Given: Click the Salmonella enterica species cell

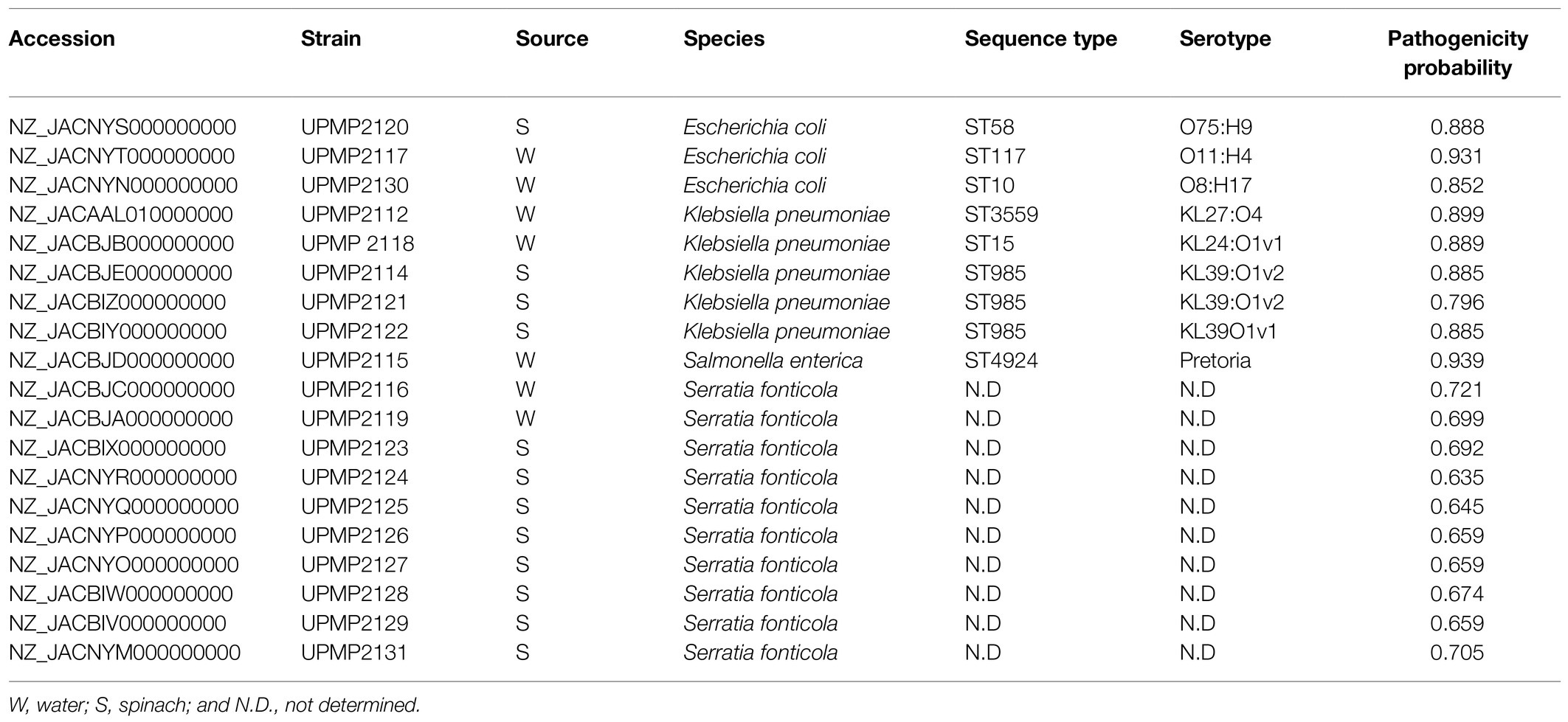Looking at the screenshot, I should [x=773, y=361].
